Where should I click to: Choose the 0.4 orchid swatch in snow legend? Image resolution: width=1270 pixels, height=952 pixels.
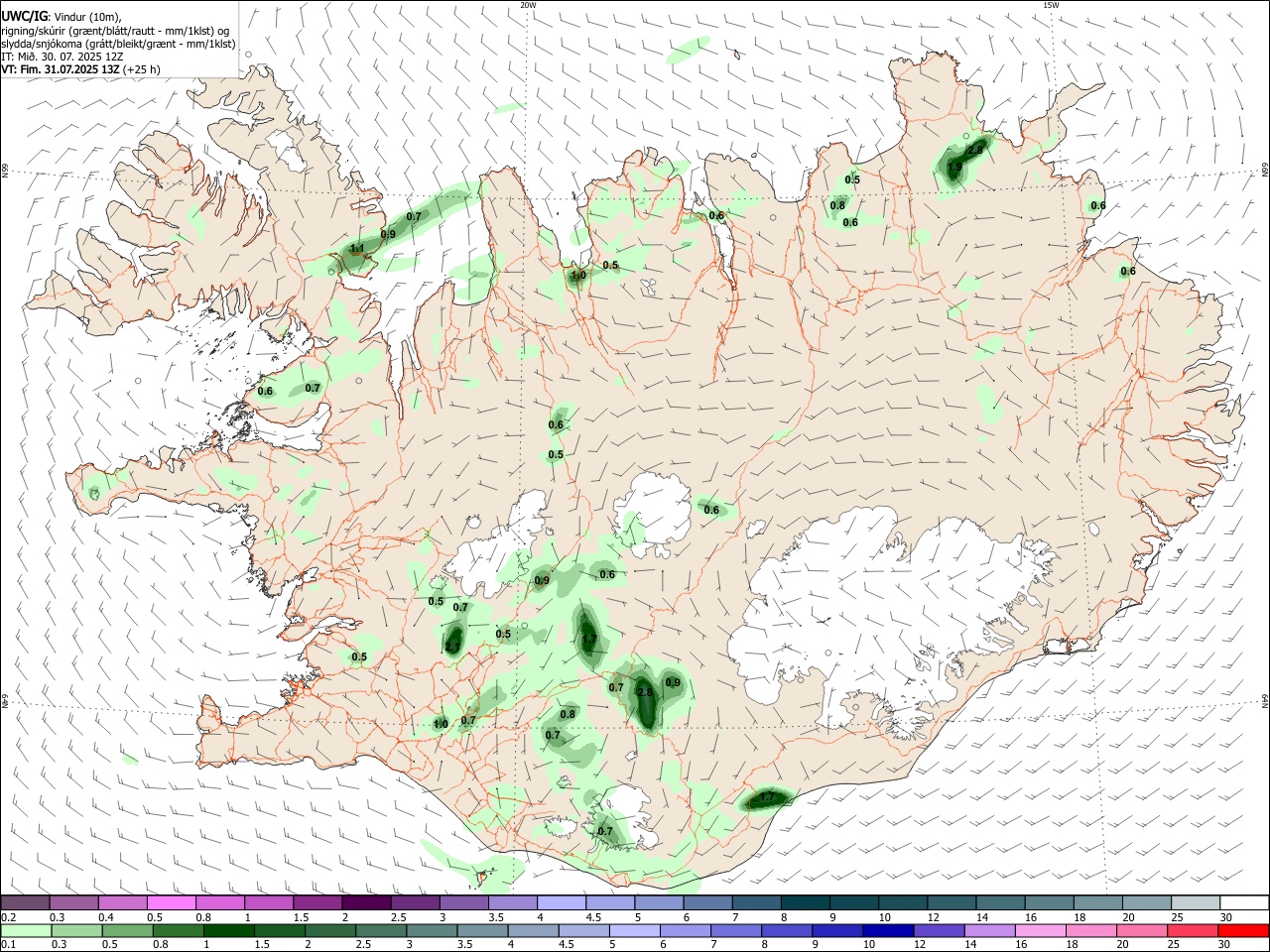point(123,903)
